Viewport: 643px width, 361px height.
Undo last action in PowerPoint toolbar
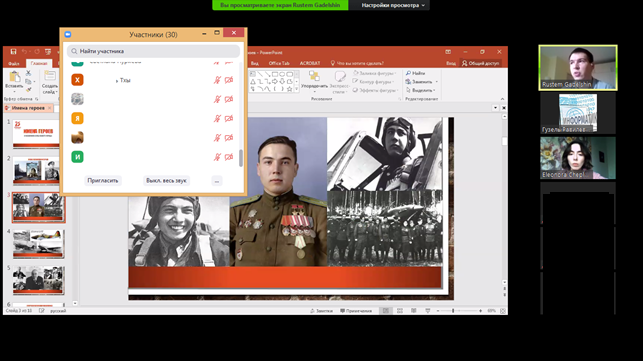(x=24, y=52)
